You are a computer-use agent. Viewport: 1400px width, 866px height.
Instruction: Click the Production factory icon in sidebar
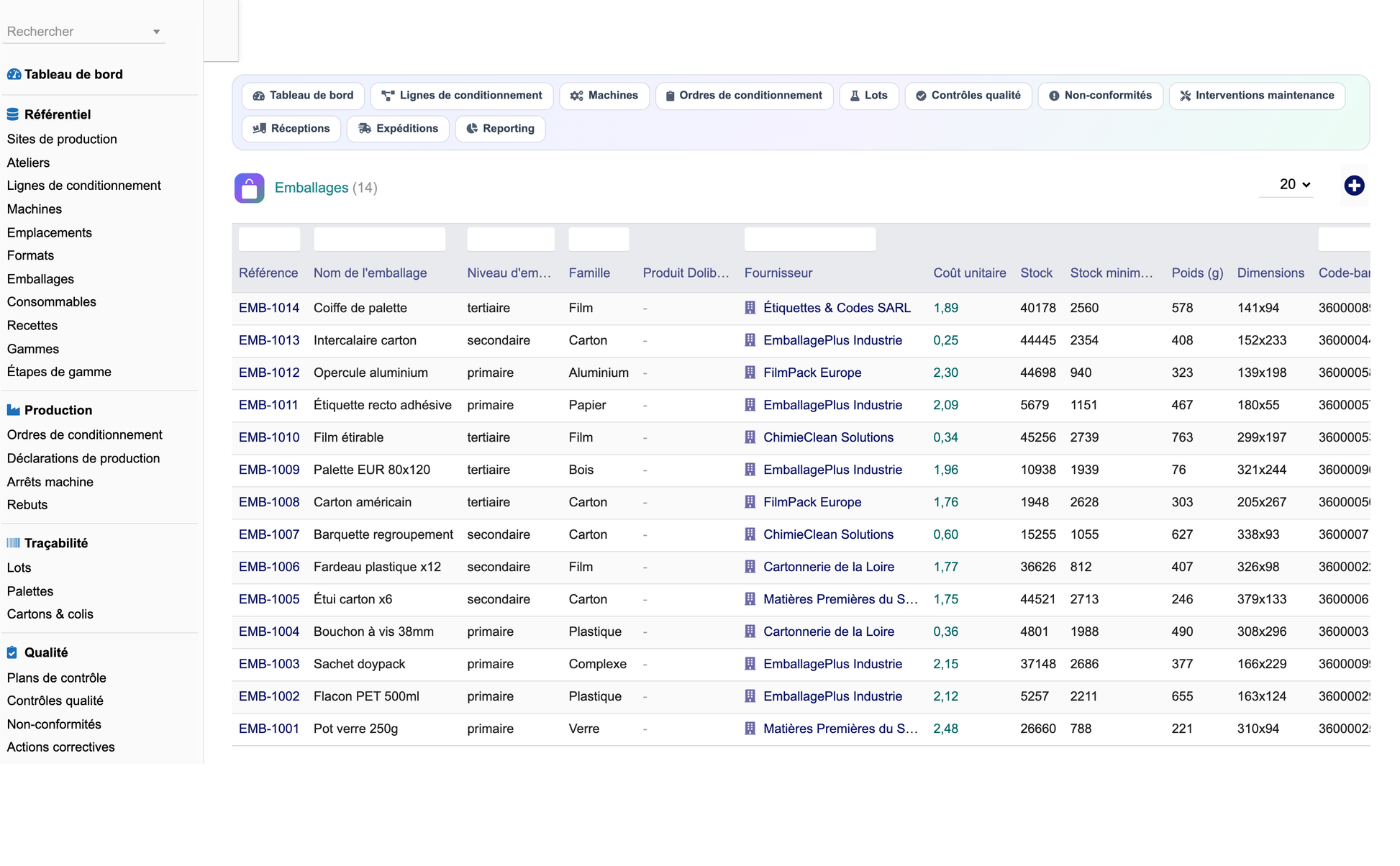13,410
